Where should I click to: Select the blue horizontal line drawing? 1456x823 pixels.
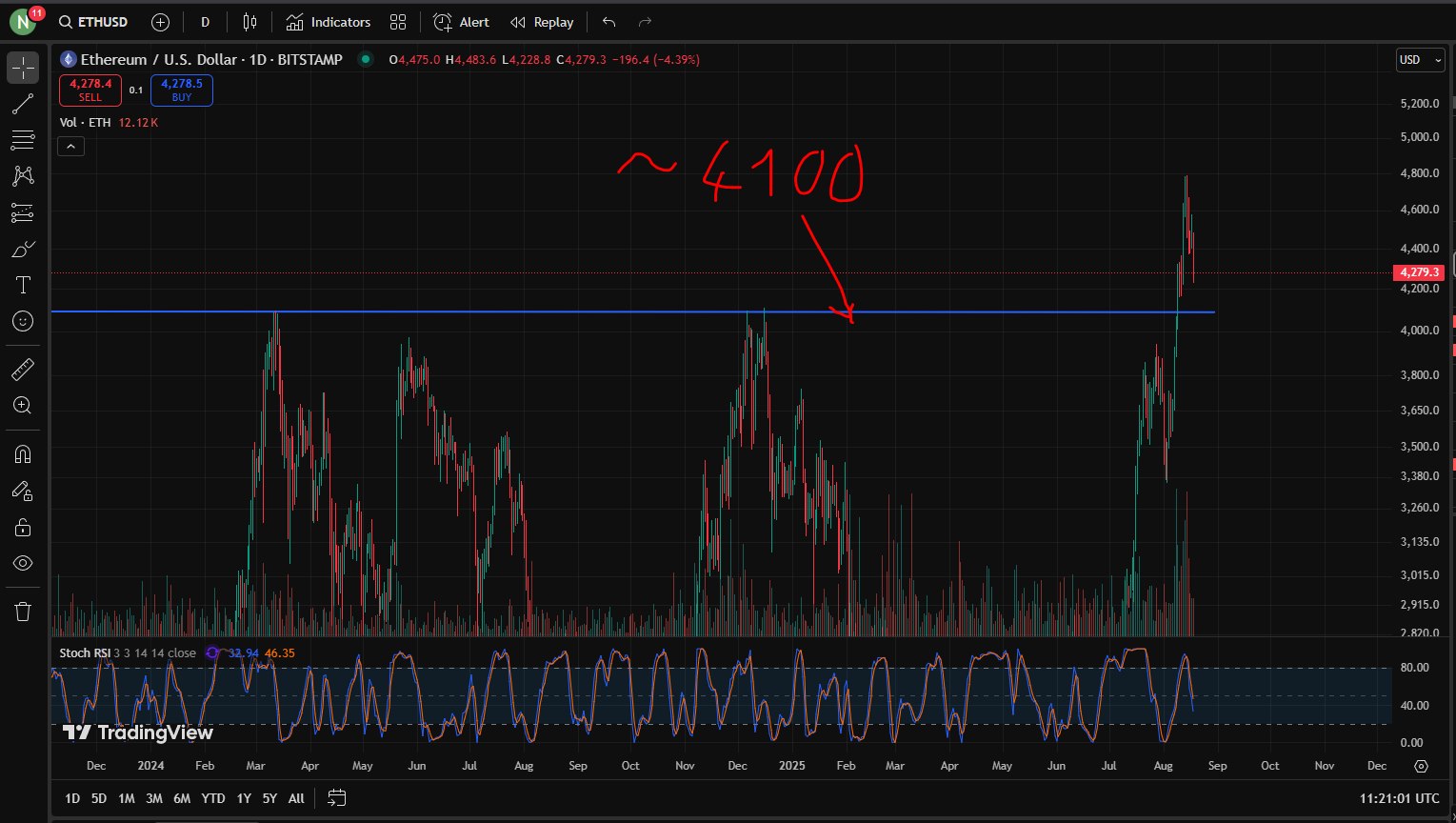tap(632, 311)
